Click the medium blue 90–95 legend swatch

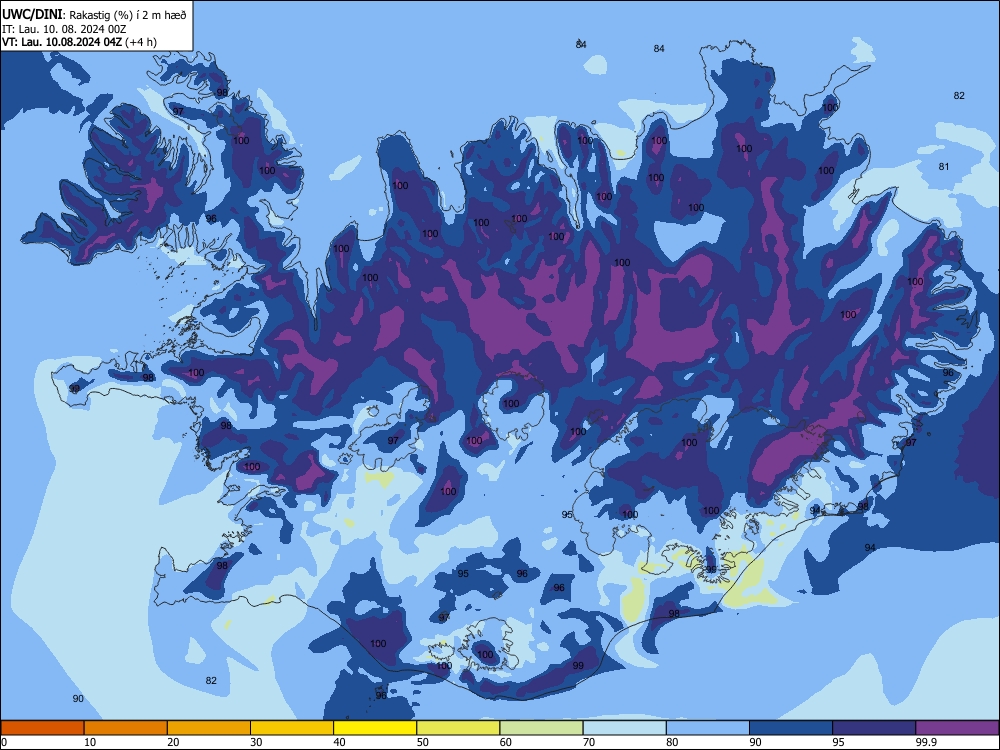coord(791,728)
